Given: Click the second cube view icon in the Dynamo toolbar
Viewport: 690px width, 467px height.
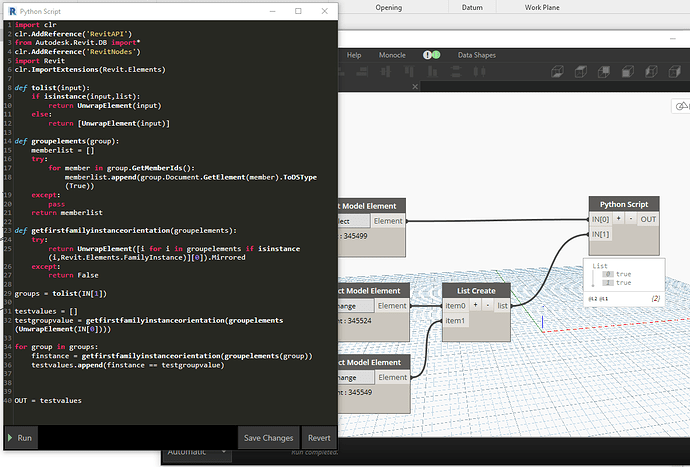Looking at the screenshot, I should [581, 71].
